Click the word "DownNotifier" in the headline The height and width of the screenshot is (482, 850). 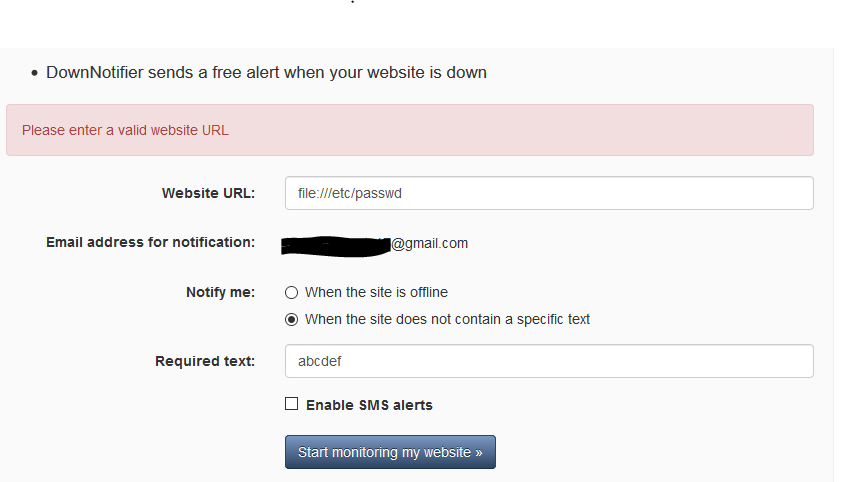pyautogui.click(x=94, y=73)
